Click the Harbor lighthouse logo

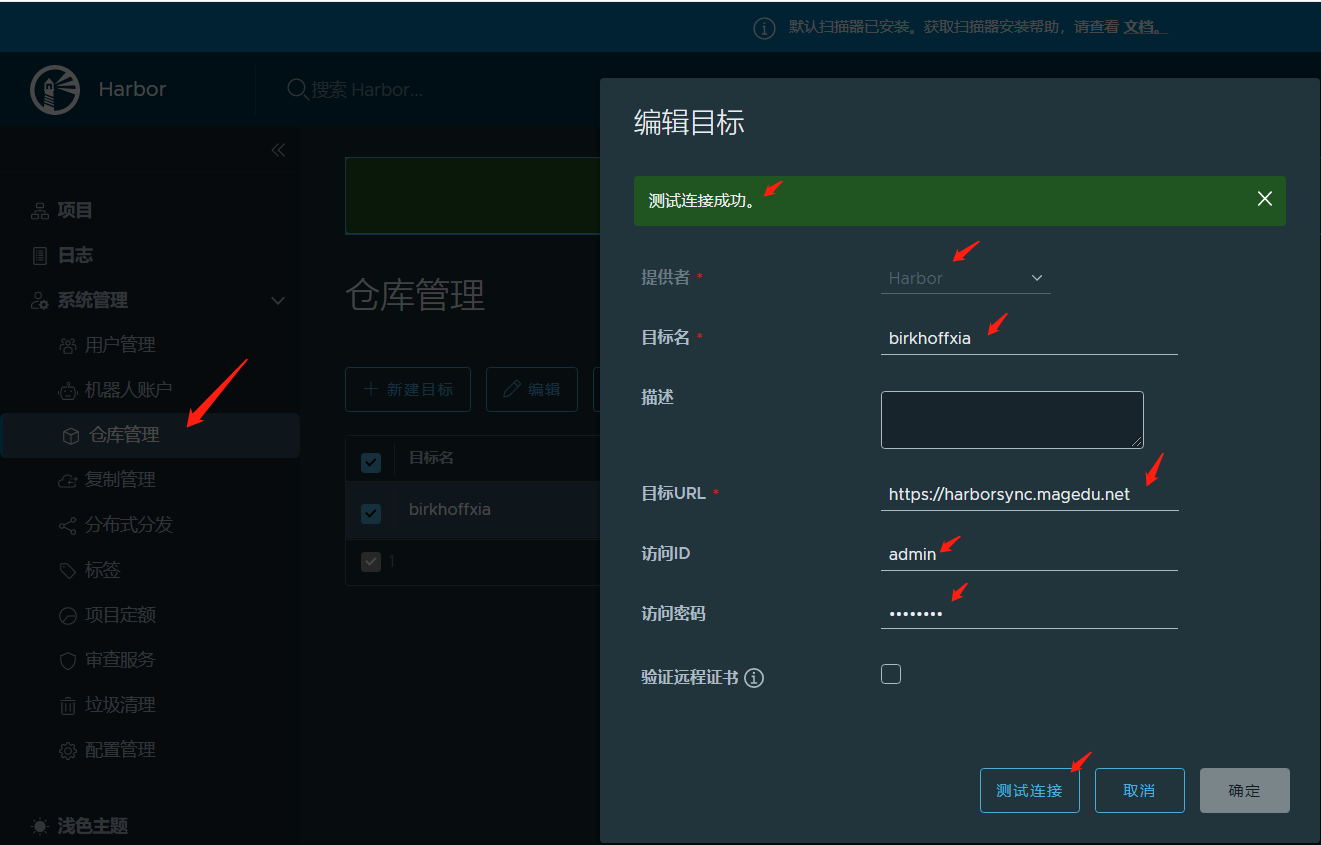(55, 90)
